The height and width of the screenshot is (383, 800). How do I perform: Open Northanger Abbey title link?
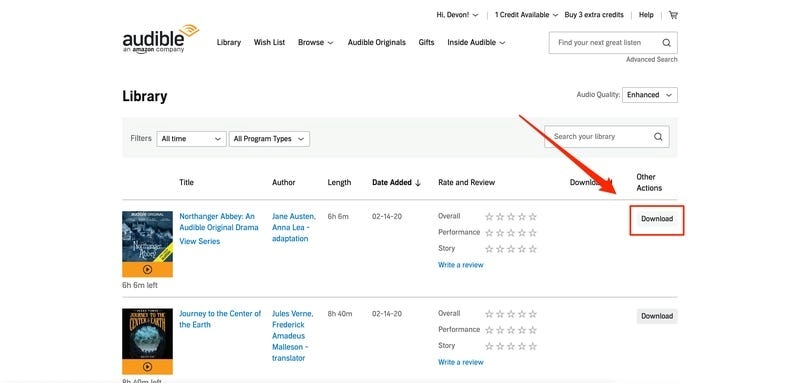click(219, 222)
